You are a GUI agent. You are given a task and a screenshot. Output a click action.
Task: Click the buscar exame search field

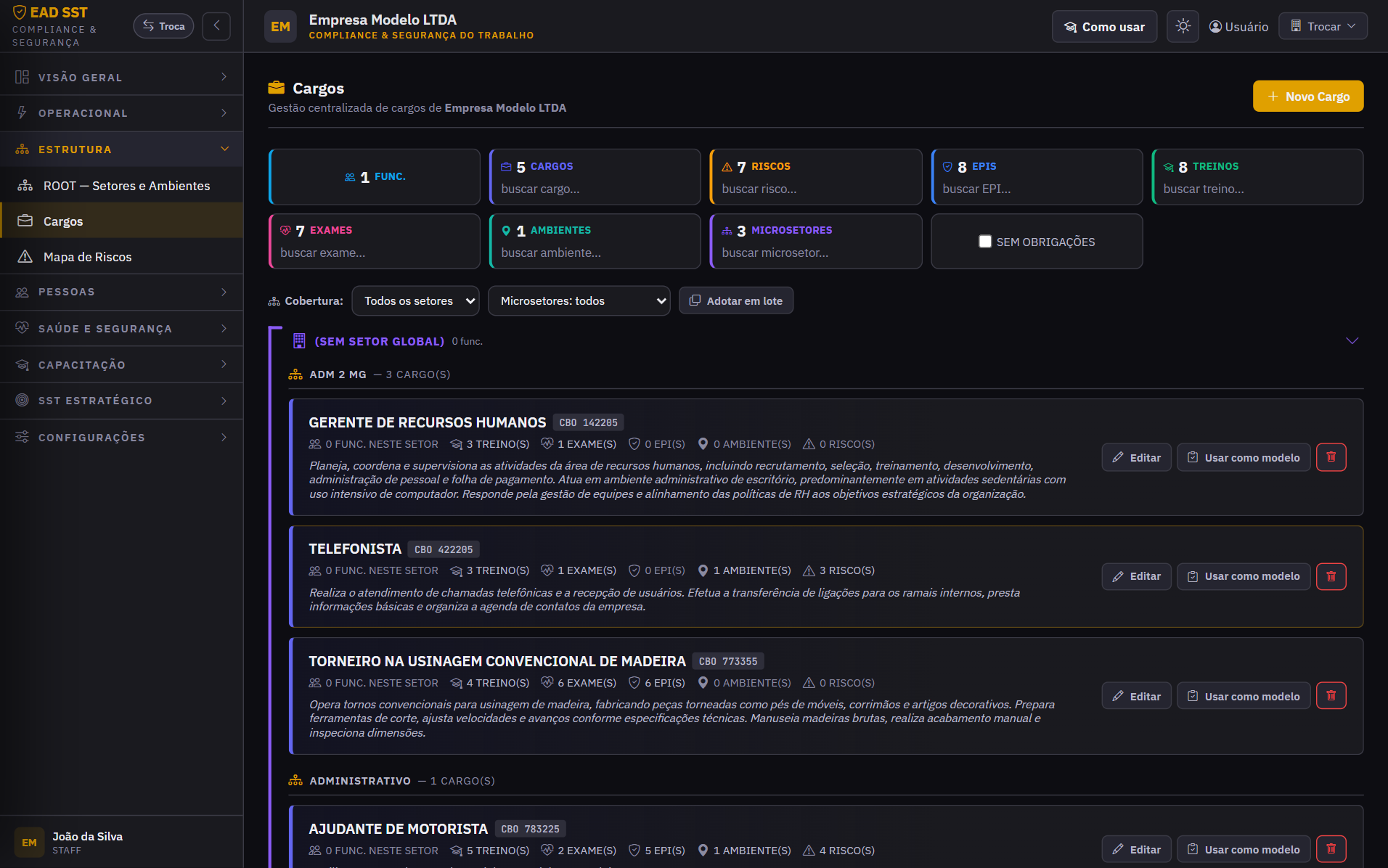375,253
